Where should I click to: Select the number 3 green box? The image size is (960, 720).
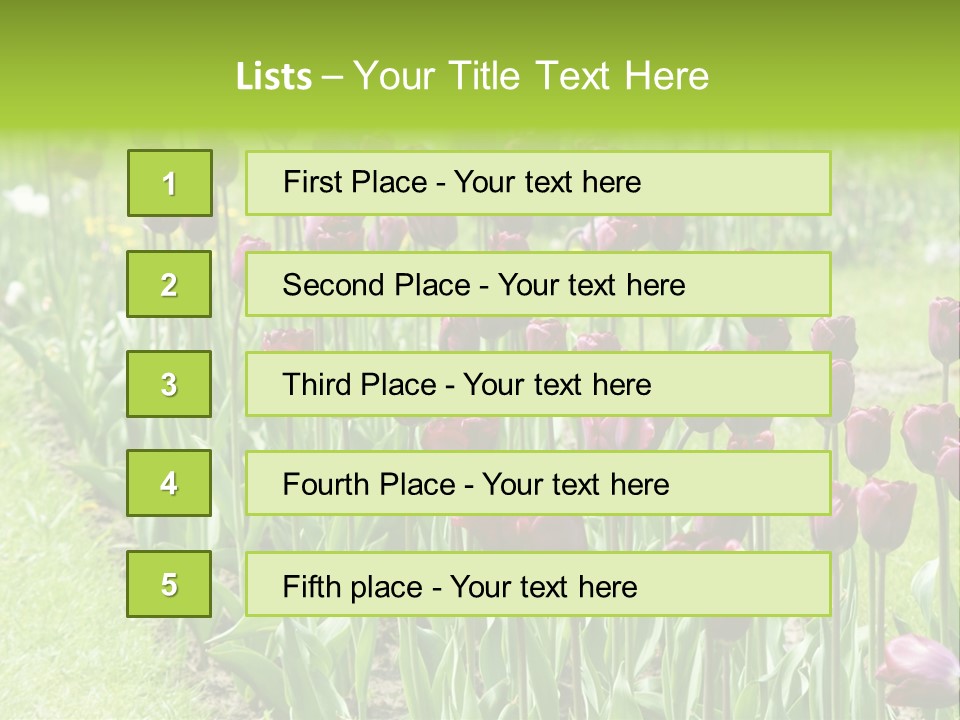tap(169, 384)
